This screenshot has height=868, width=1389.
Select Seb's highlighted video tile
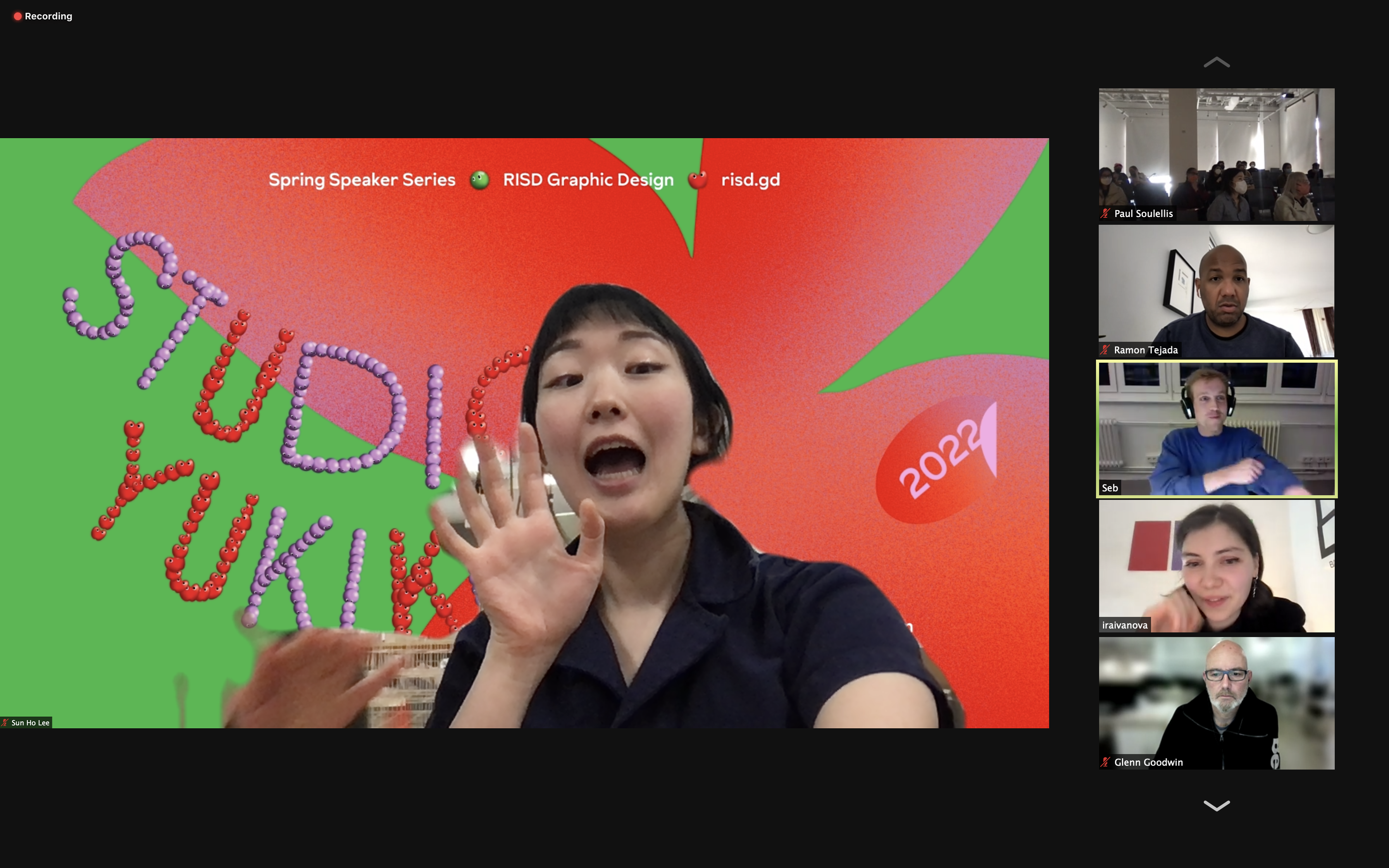(1216, 428)
